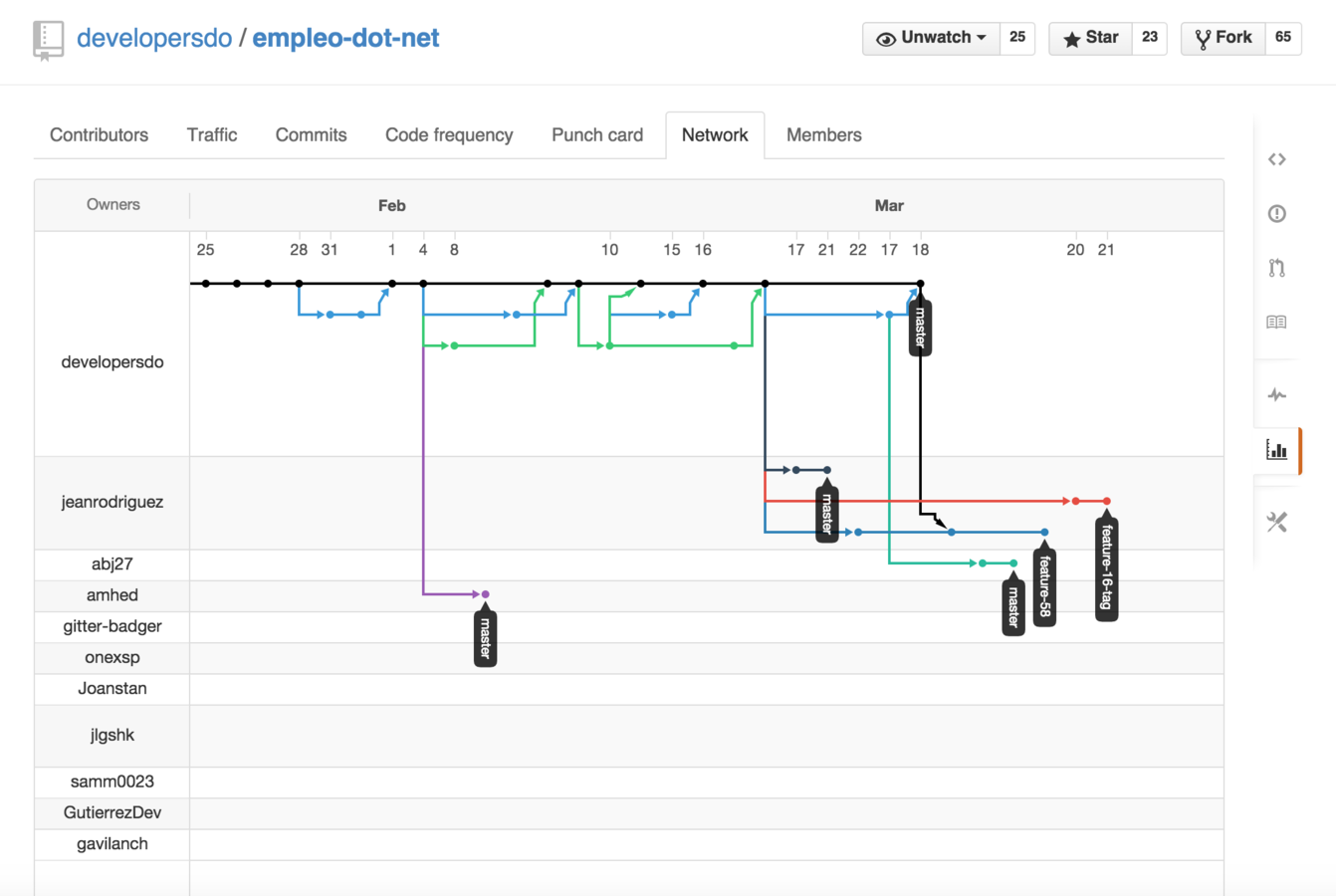
Task: Open the stargazers count 23
Action: tap(1150, 38)
